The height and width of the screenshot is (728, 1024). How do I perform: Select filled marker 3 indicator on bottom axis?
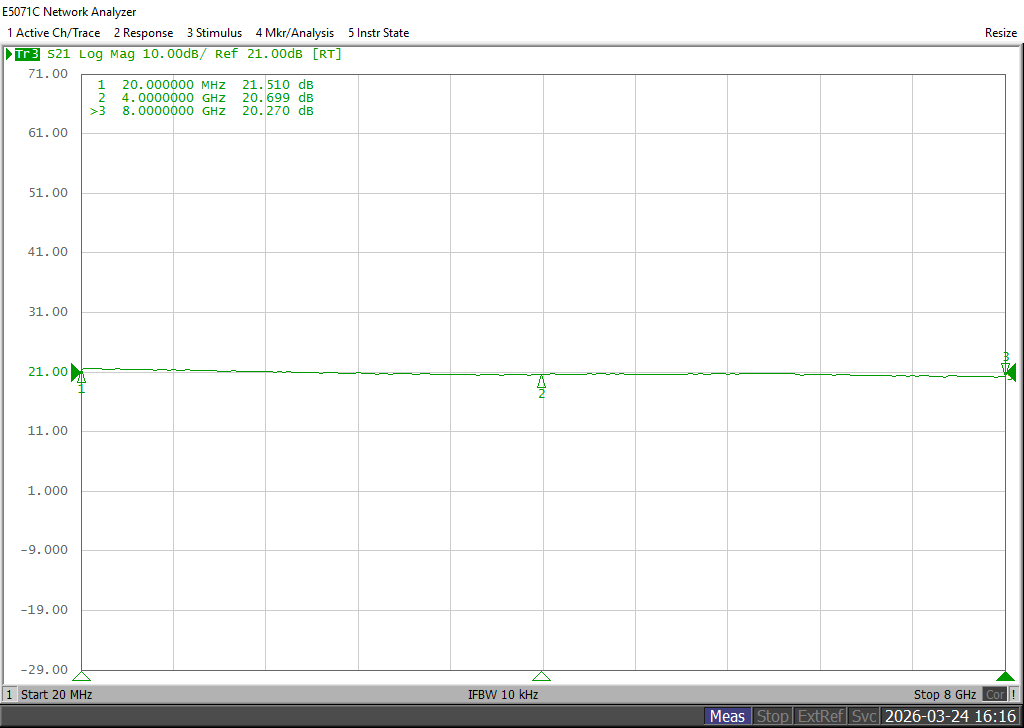(1005, 676)
